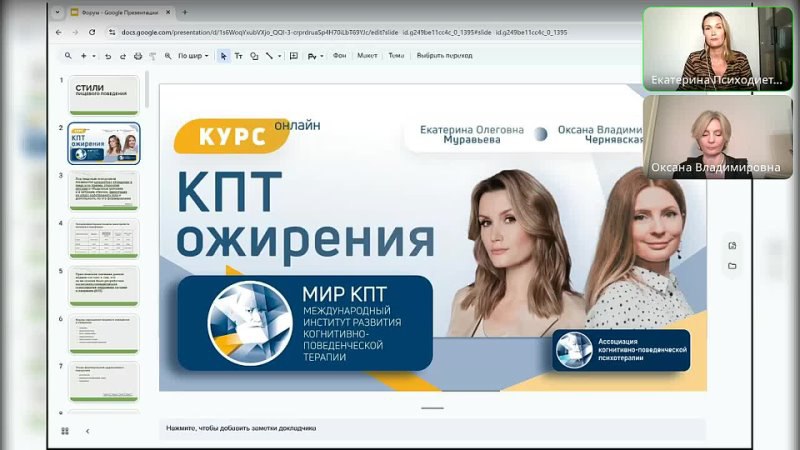The width and height of the screenshot is (800, 450).
Task: Click the yellow 'КУРС' badge on slide
Action: point(231,136)
